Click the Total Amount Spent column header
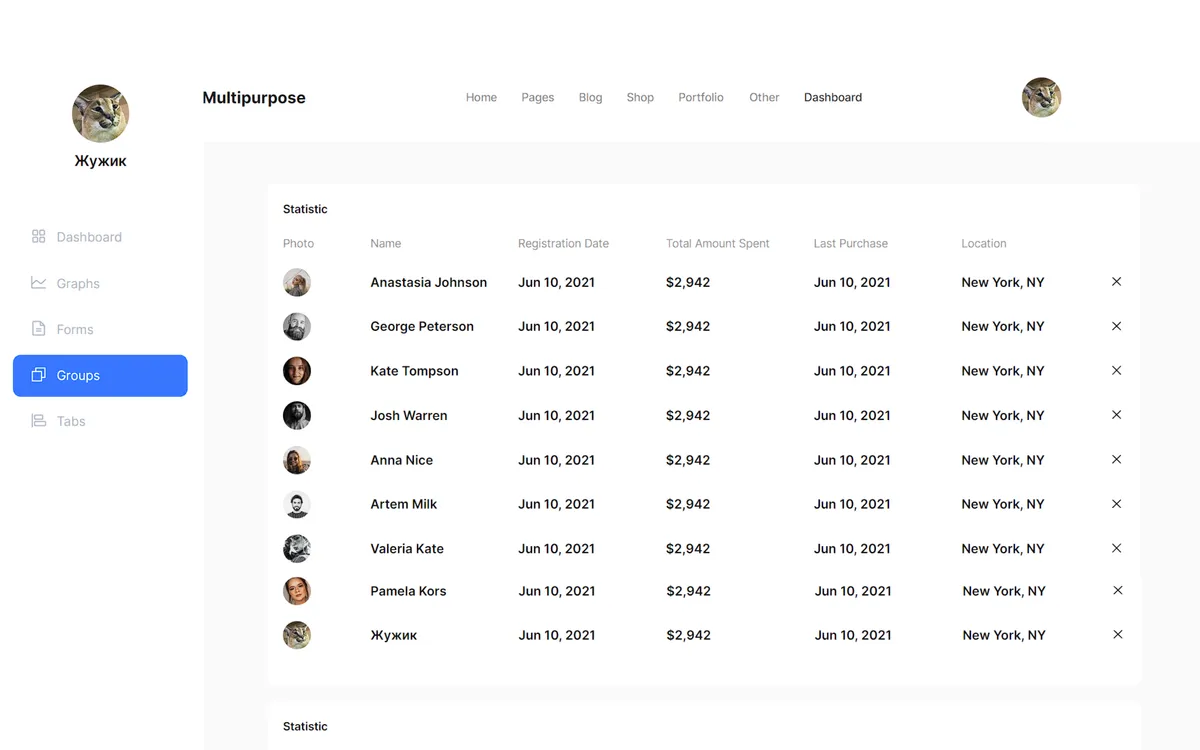Screen dimensions: 1200x750 click(x=718, y=243)
